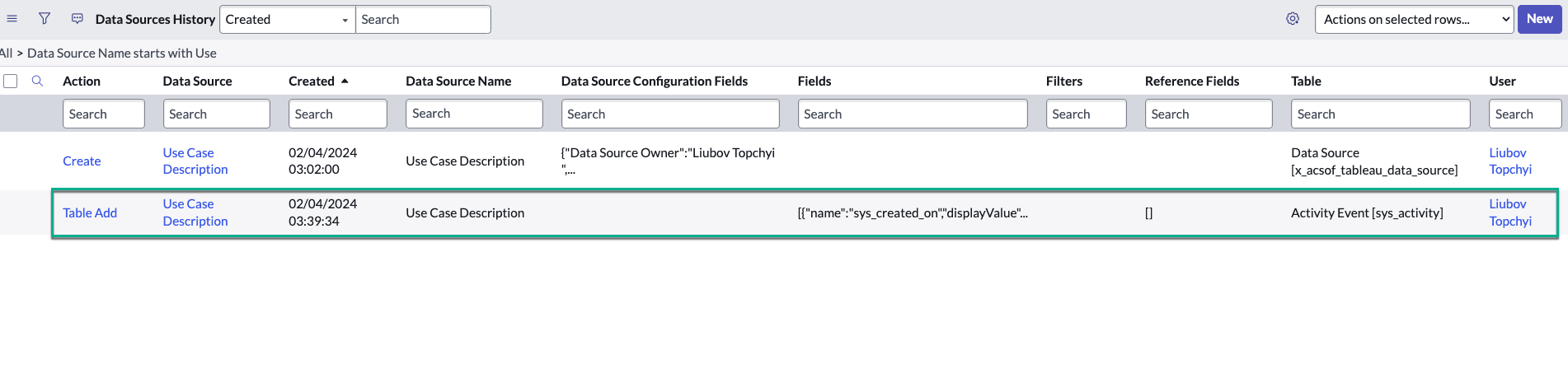Click the Data Source Owner configuration cell
Screen dimensions: 1568x392
[x=668, y=161]
